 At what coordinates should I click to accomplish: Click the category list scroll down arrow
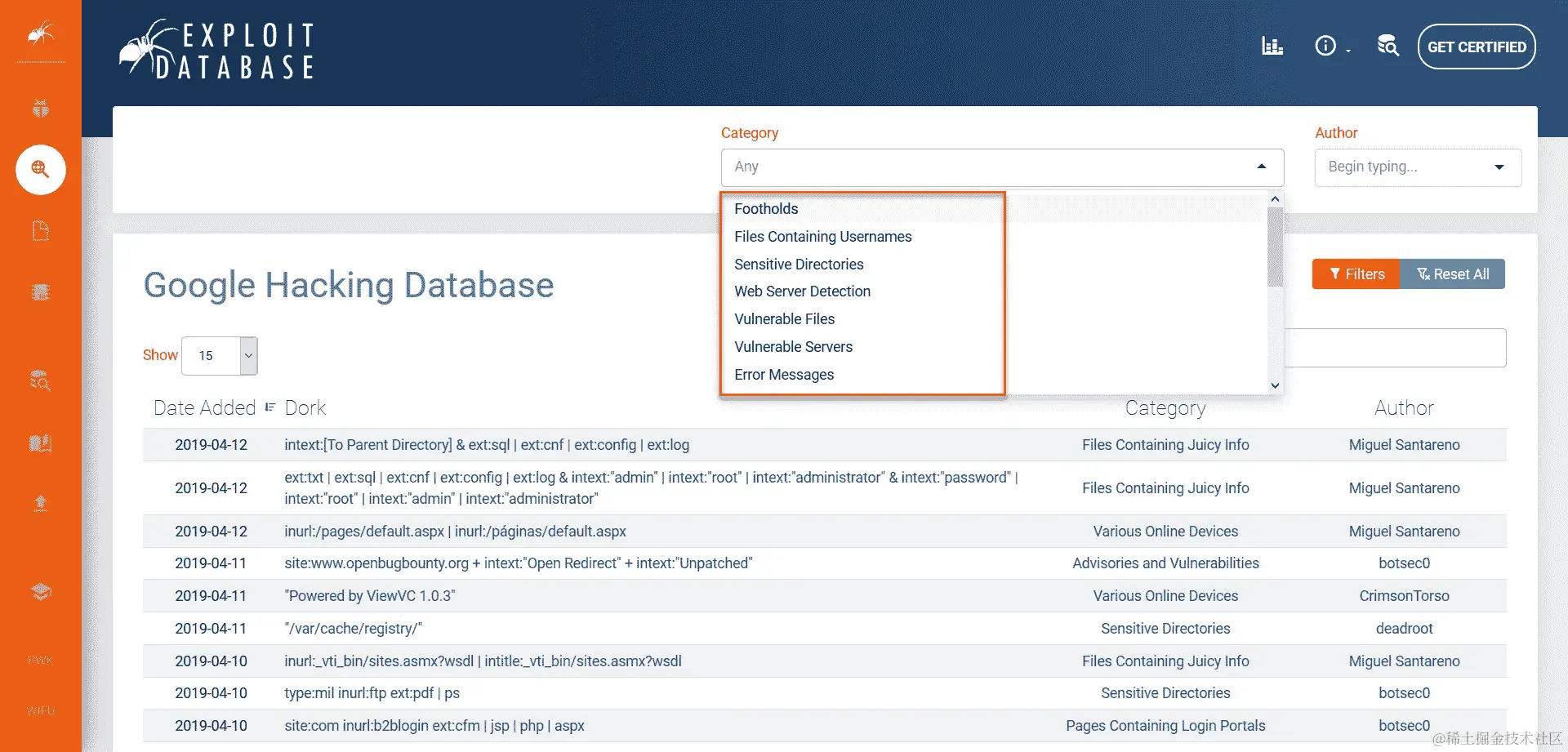coord(1275,385)
